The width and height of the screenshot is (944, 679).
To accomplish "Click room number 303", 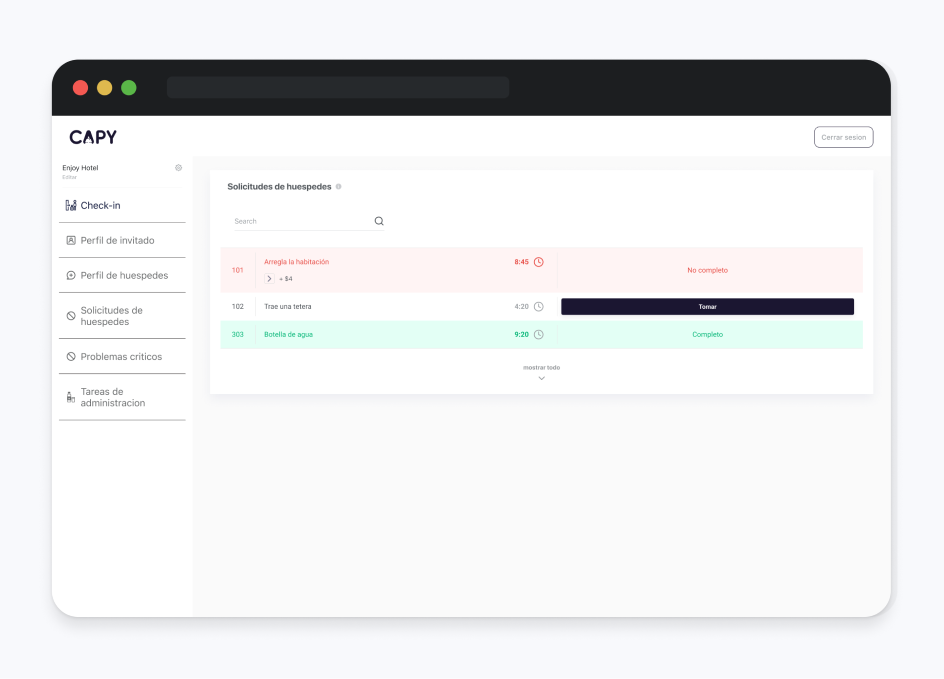I will point(237,335).
